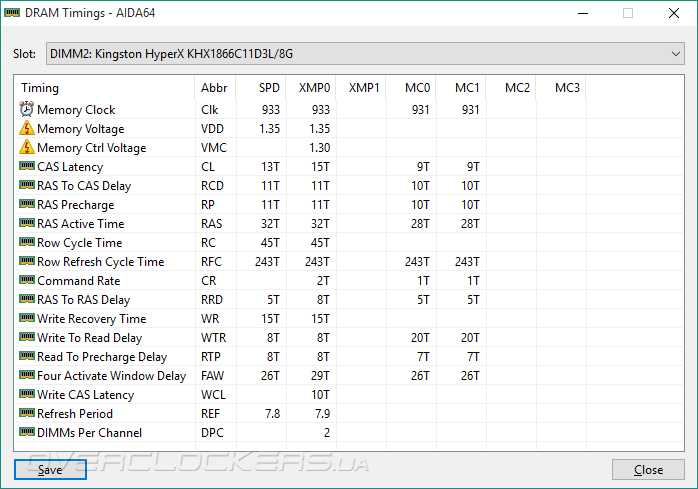Click the memory chip icon for CAS Latency

click(26, 167)
